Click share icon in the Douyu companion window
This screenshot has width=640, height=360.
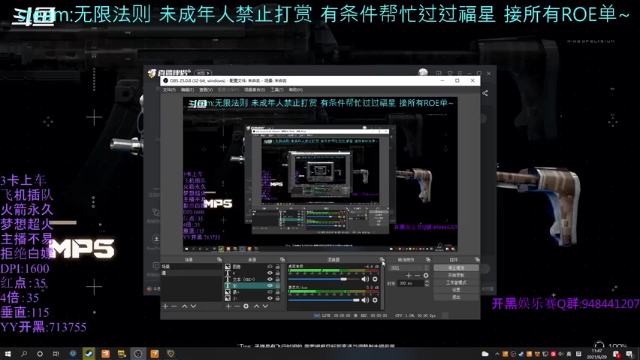coord(485,93)
